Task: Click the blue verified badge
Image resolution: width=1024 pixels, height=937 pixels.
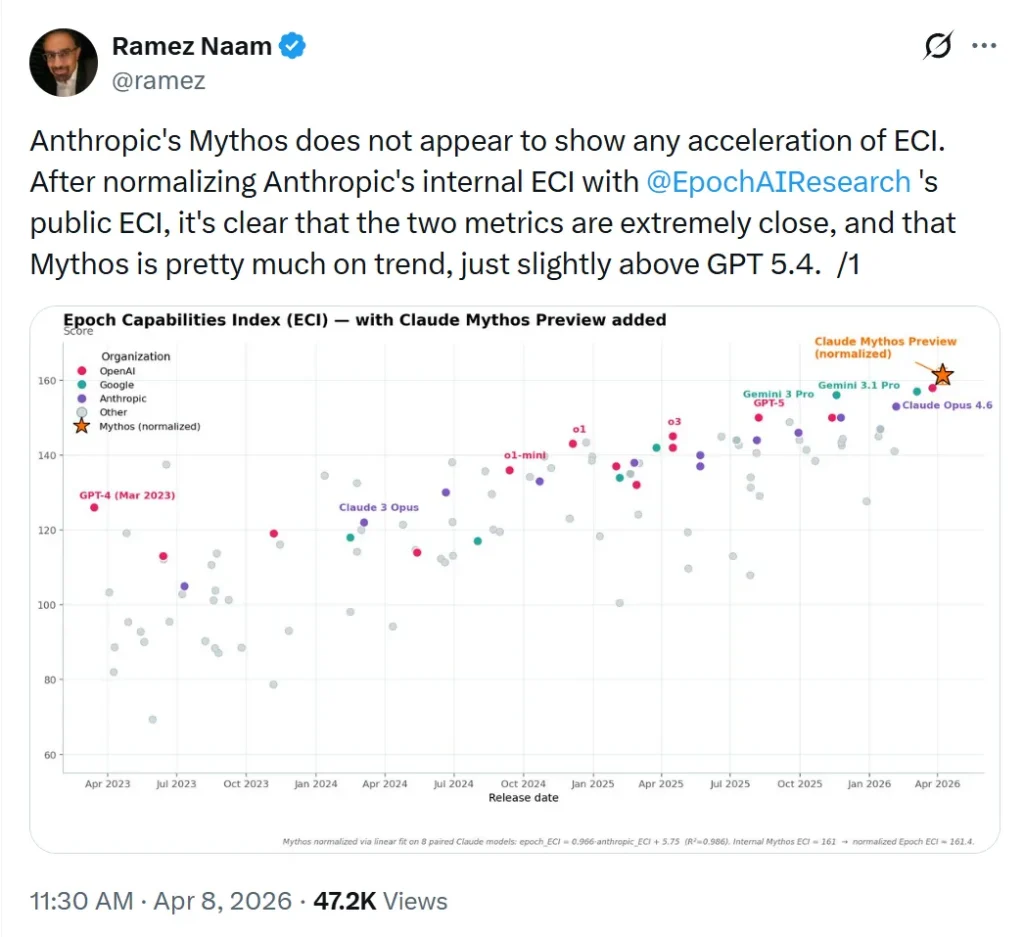Action: 292,46
